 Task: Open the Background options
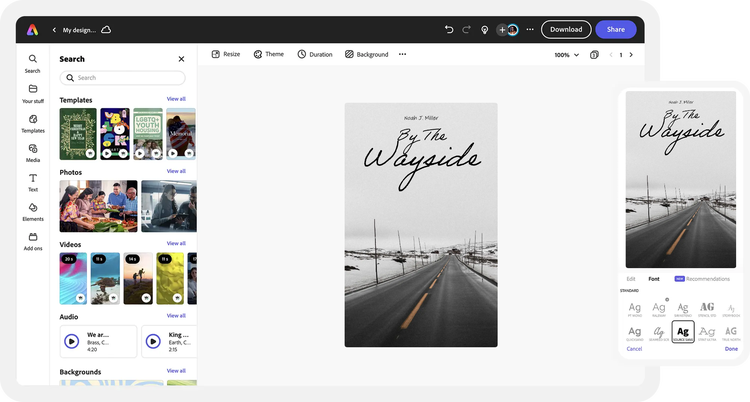(367, 54)
